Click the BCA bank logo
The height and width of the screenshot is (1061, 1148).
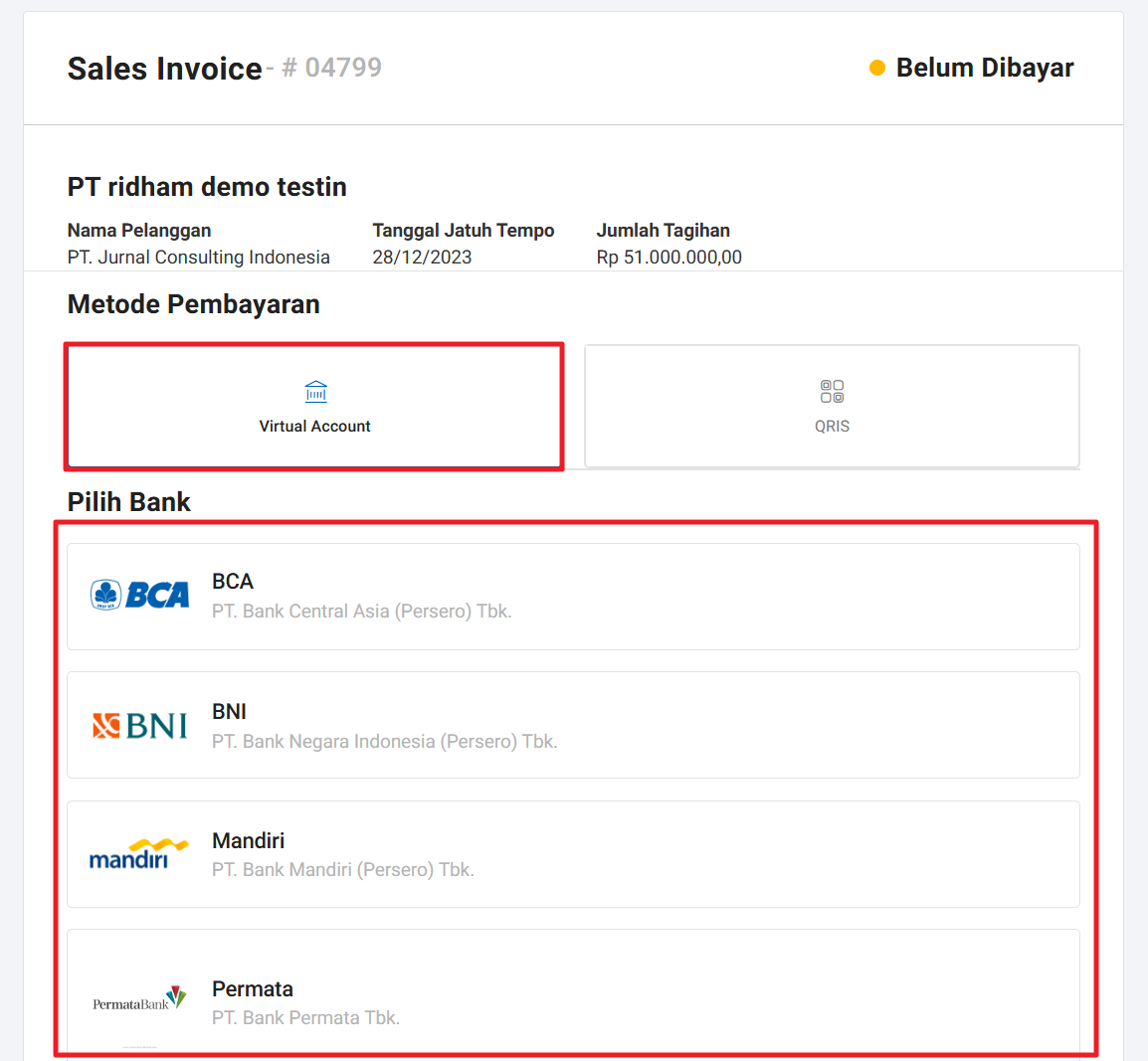(140, 595)
